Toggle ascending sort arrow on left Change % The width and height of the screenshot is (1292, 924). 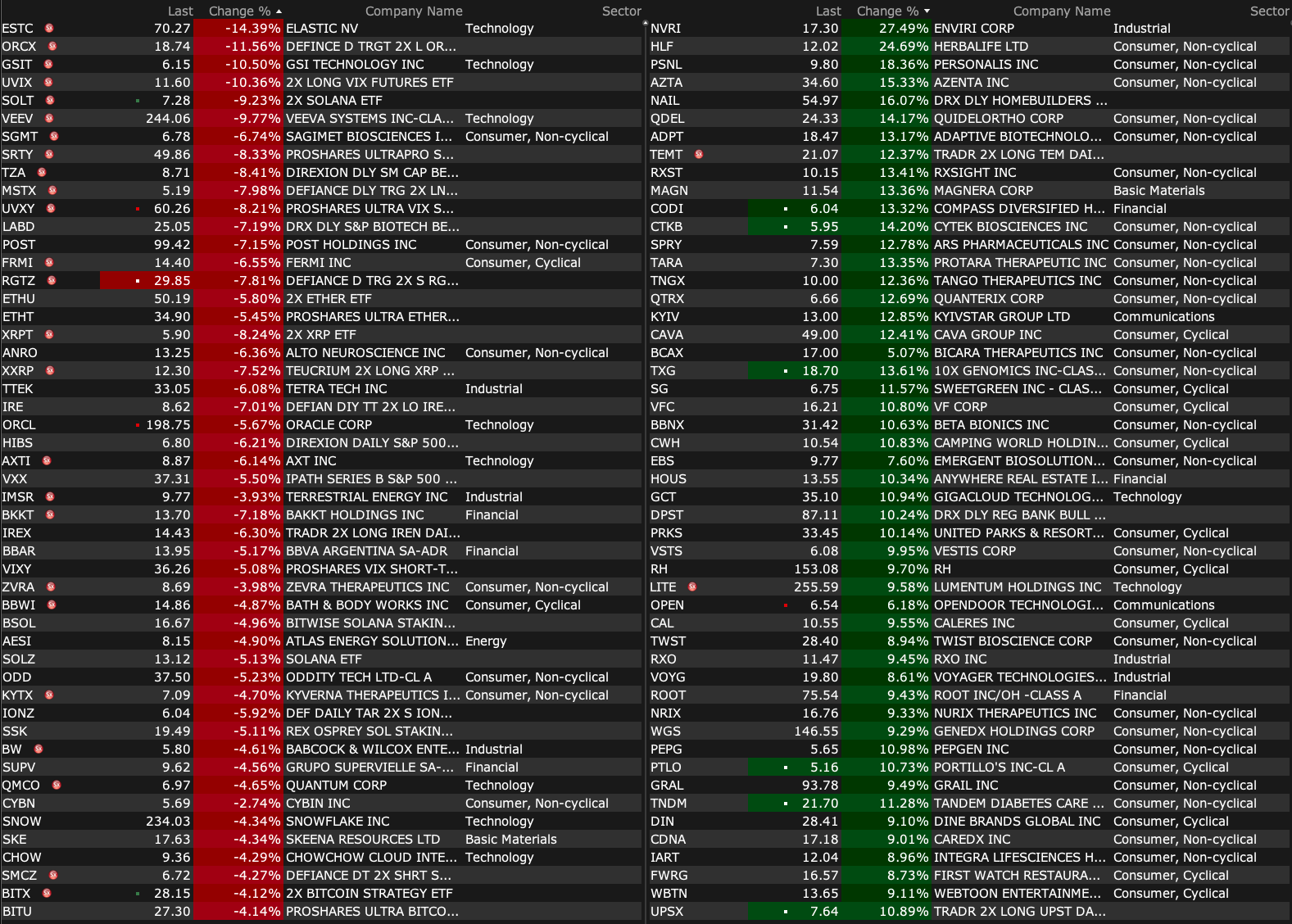(x=279, y=11)
